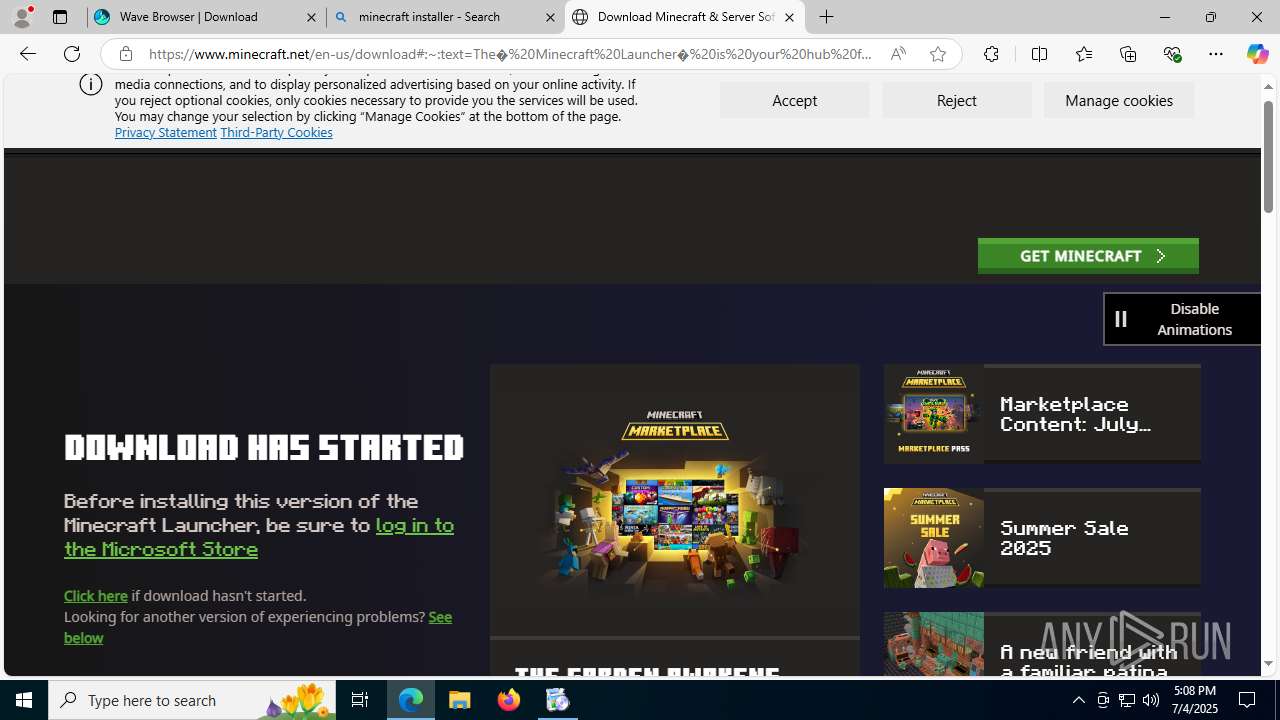Click the browser Back arrow

coord(27,54)
